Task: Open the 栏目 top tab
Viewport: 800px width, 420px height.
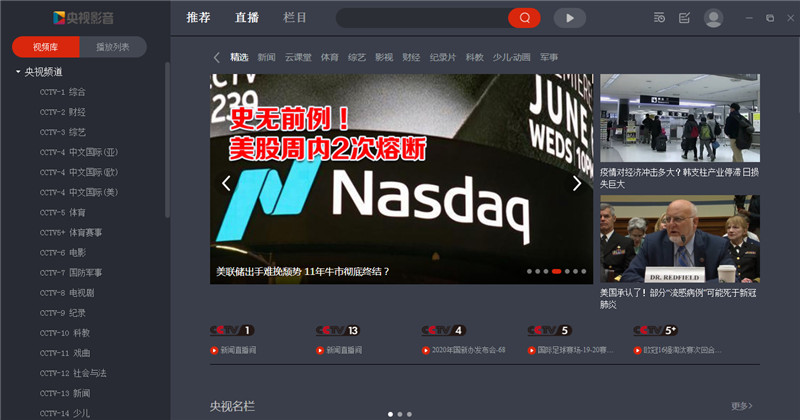Action: tap(295, 18)
